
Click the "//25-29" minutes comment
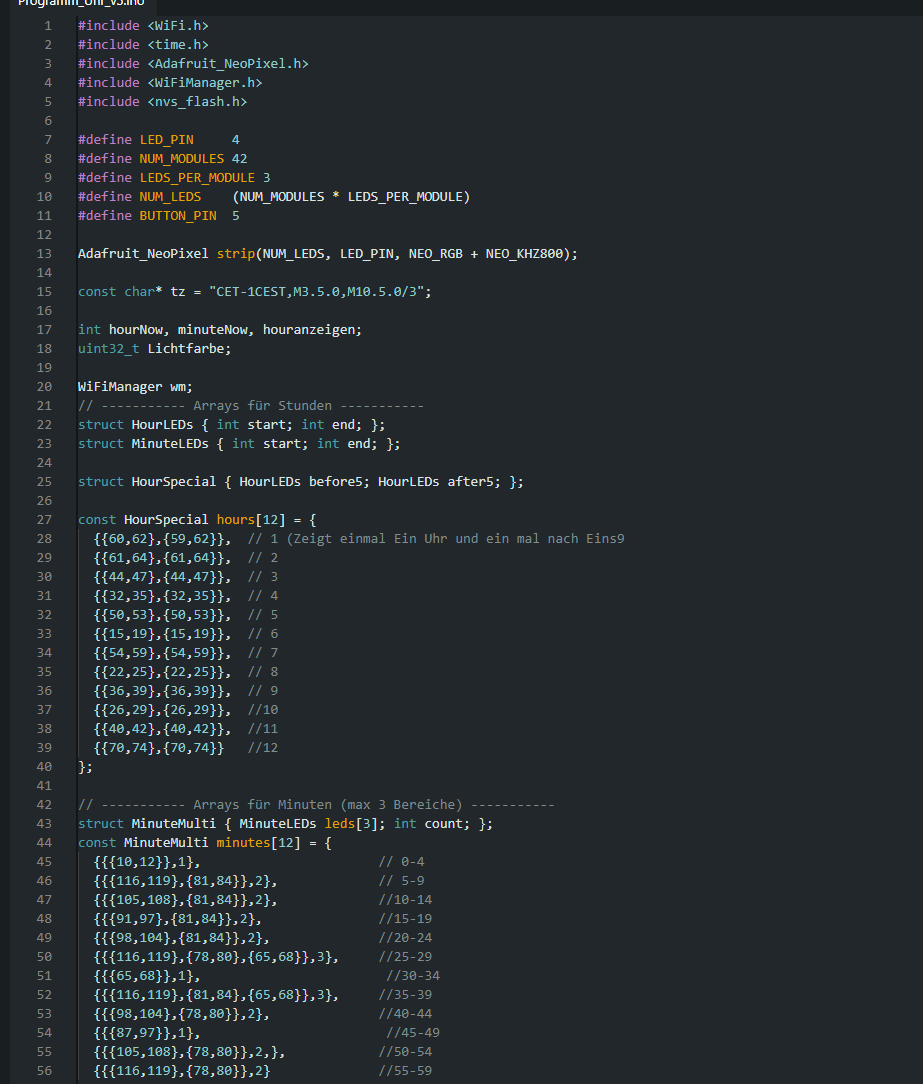click(405, 957)
